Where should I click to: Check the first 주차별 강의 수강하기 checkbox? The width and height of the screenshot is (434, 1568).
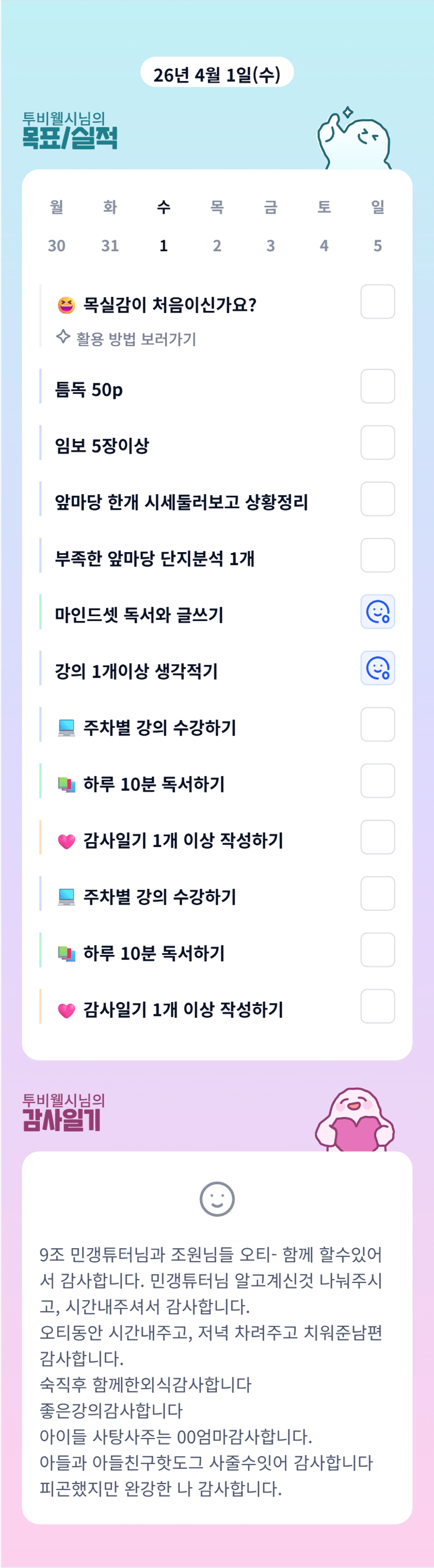[x=377, y=724]
